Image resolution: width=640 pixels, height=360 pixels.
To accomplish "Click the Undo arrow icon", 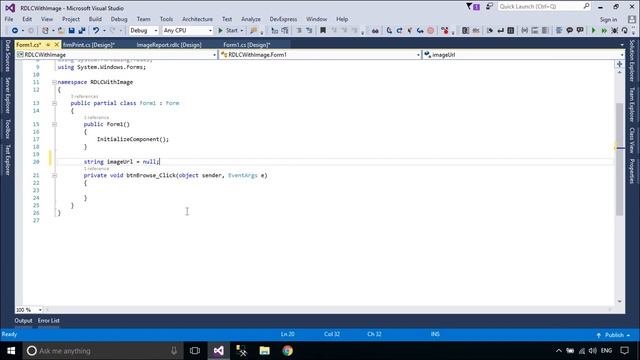I will 96,31.
